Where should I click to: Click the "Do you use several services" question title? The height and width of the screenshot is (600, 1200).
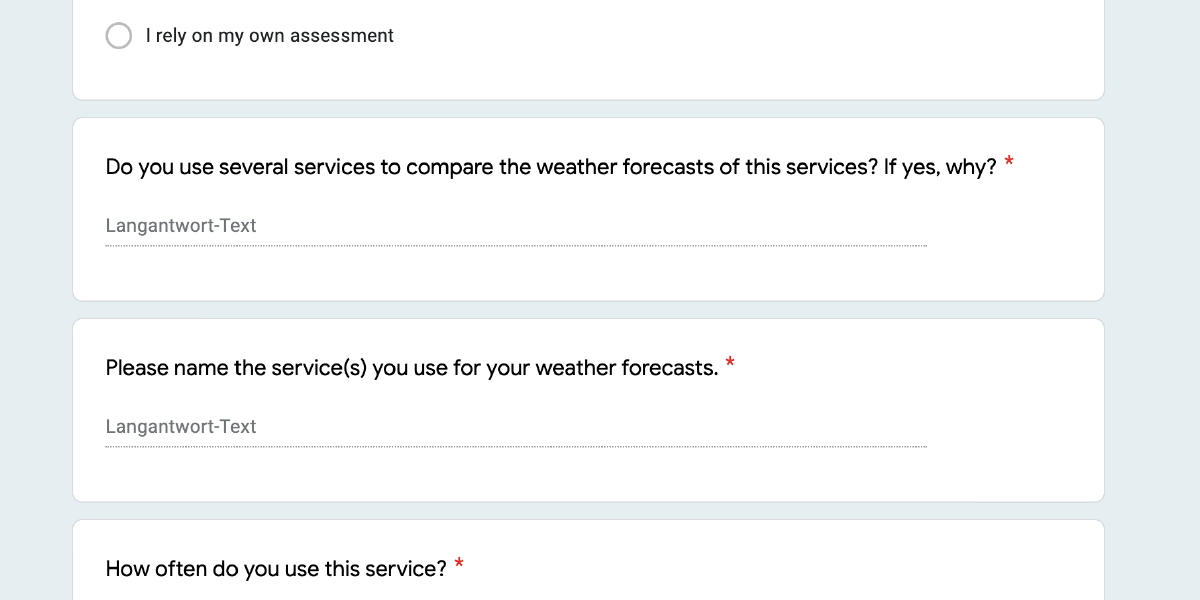(300, 167)
